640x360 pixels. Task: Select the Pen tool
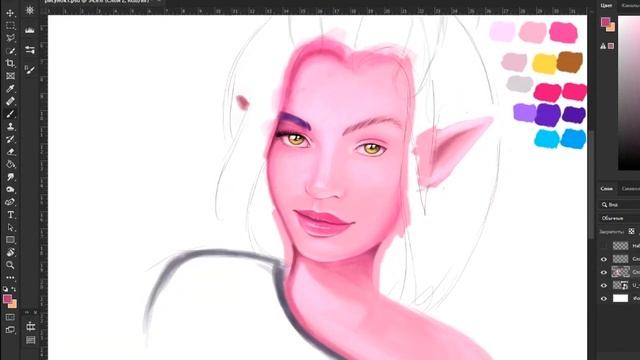10,202
